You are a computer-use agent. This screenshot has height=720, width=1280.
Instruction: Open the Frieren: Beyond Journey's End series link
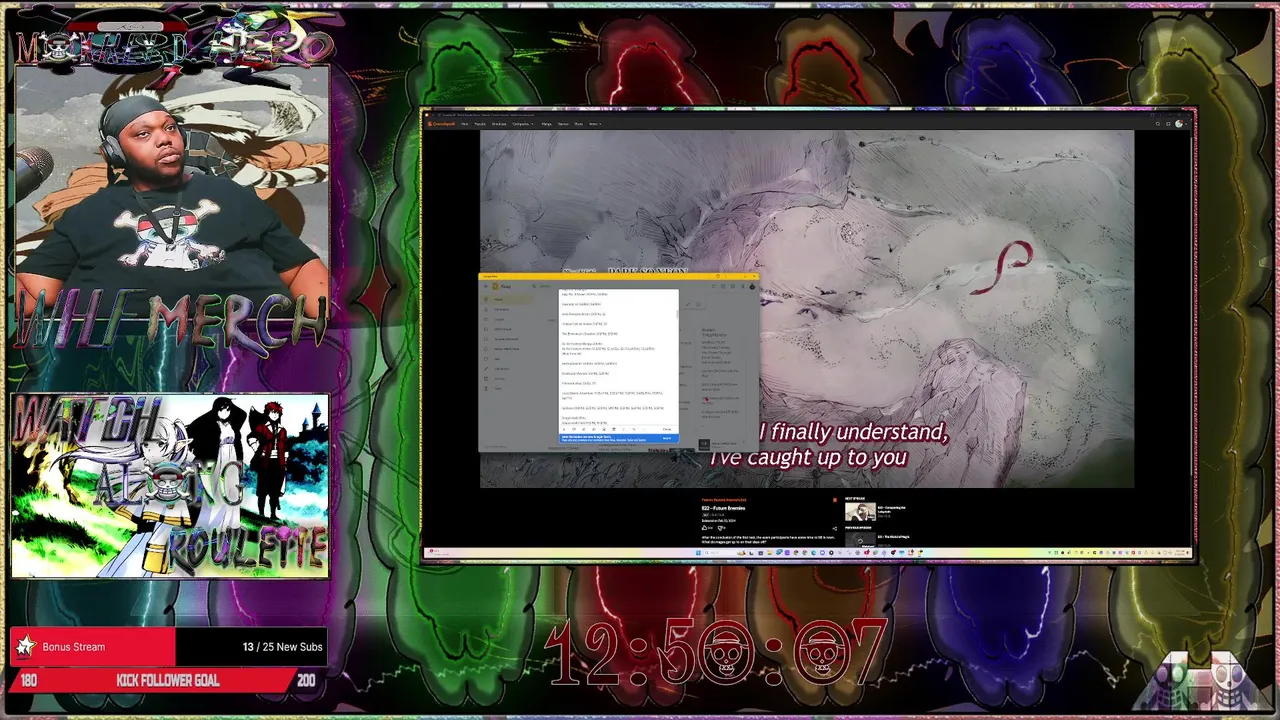[724, 500]
